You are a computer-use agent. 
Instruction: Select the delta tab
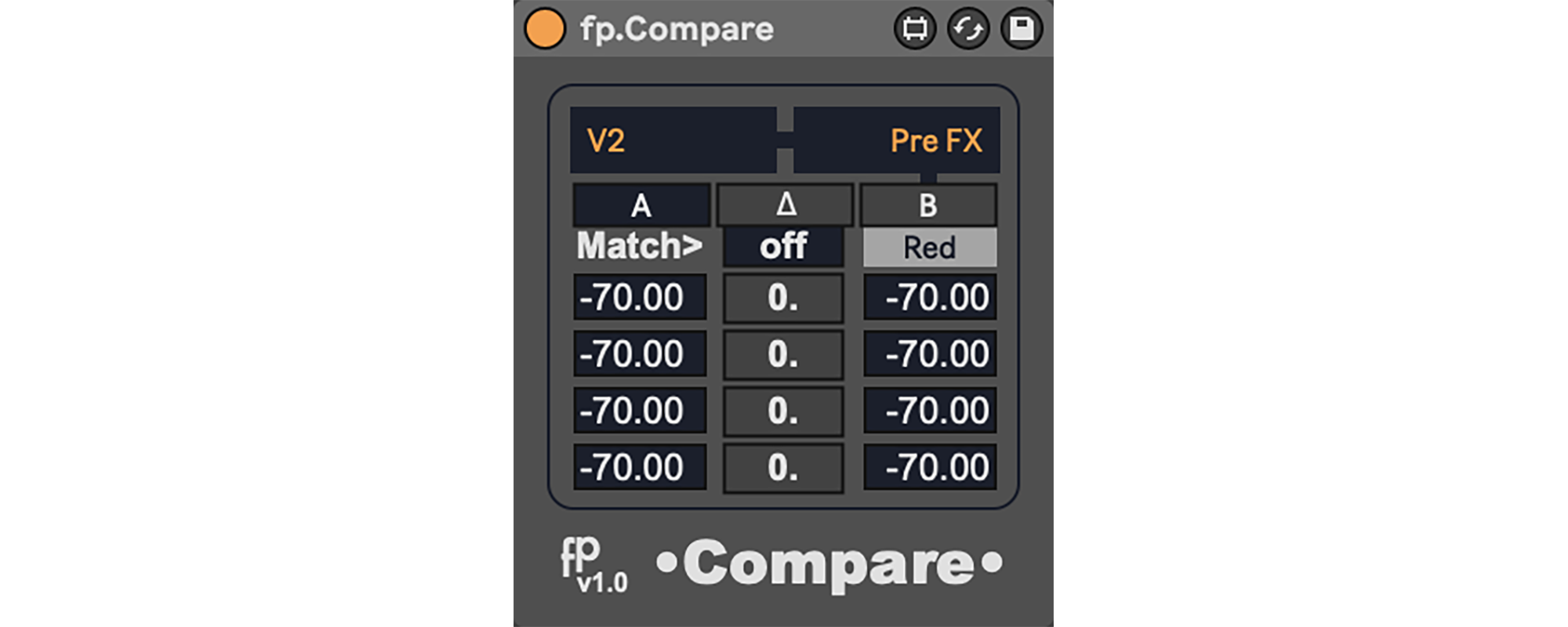[x=786, y=205]
